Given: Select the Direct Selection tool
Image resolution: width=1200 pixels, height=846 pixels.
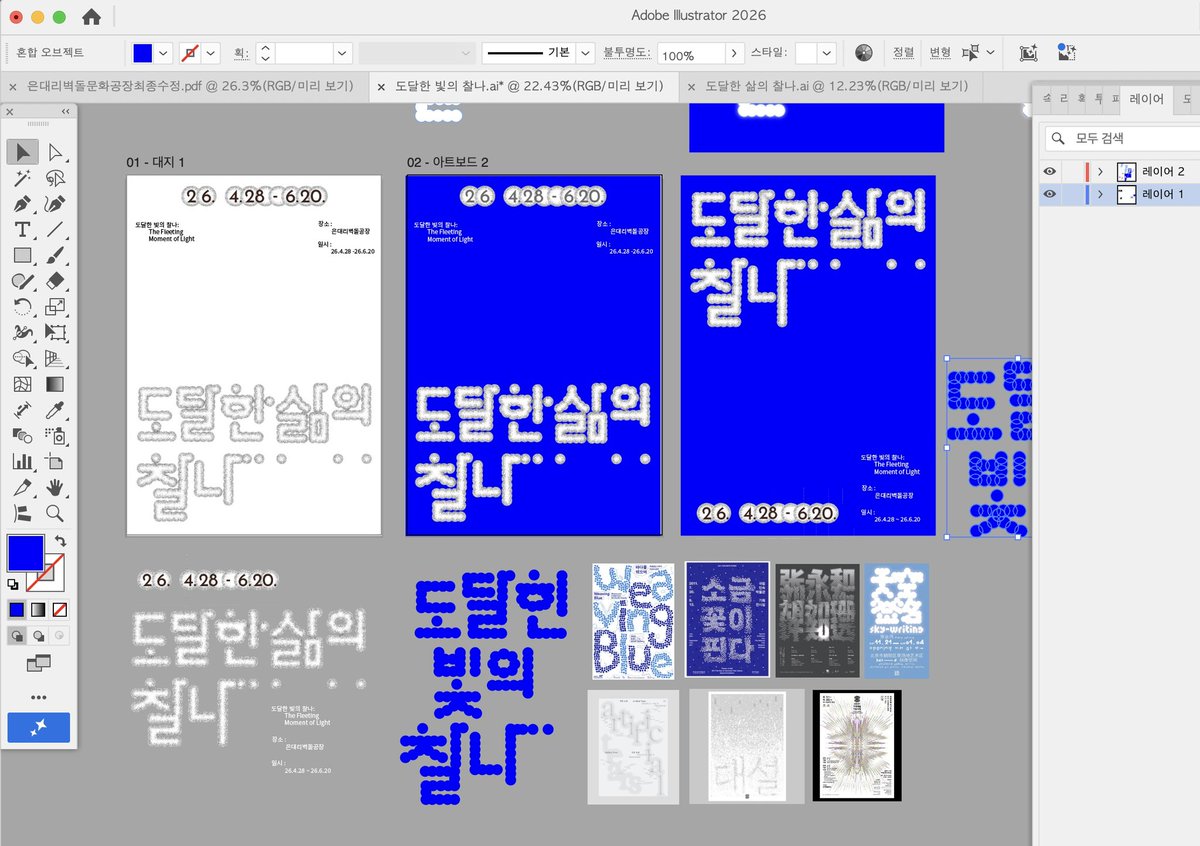Looking at the screenshot, I should pos(55,150).
